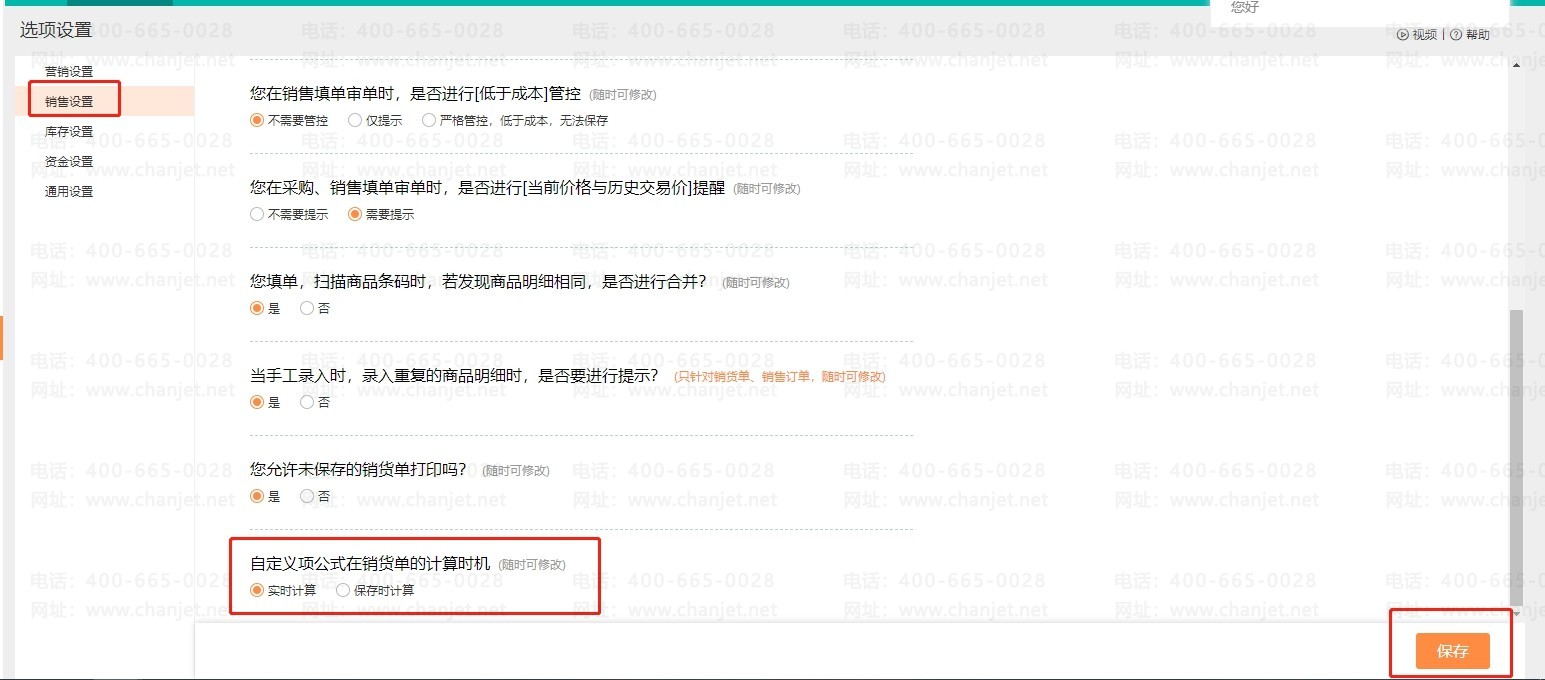Click the scrollbar down arrow

[1517, 612]
